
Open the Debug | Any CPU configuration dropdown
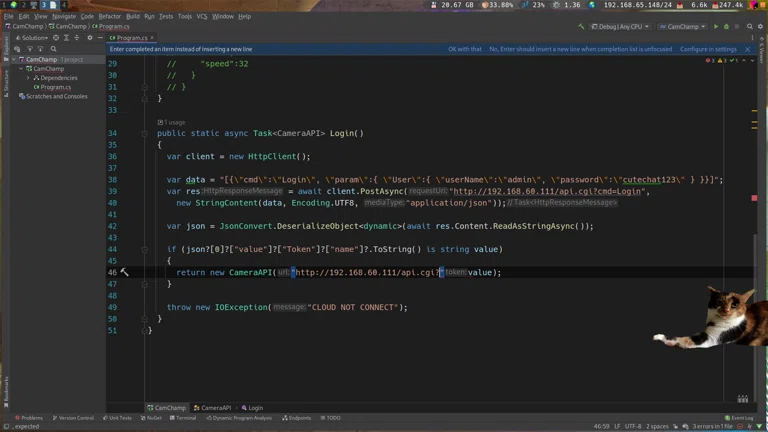tap(620, 27)
